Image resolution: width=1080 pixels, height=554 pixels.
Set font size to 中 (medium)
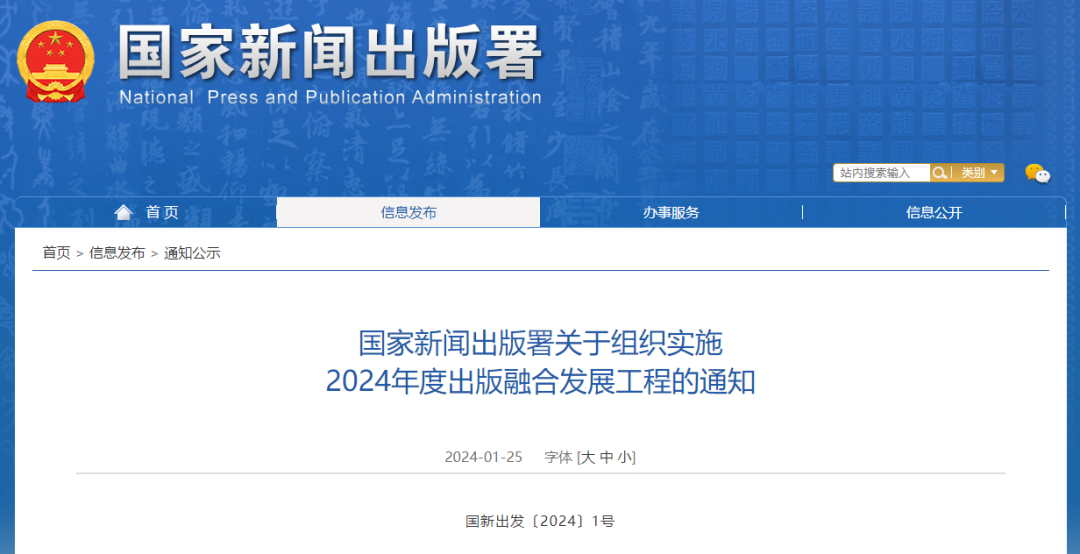coord(607,457)
